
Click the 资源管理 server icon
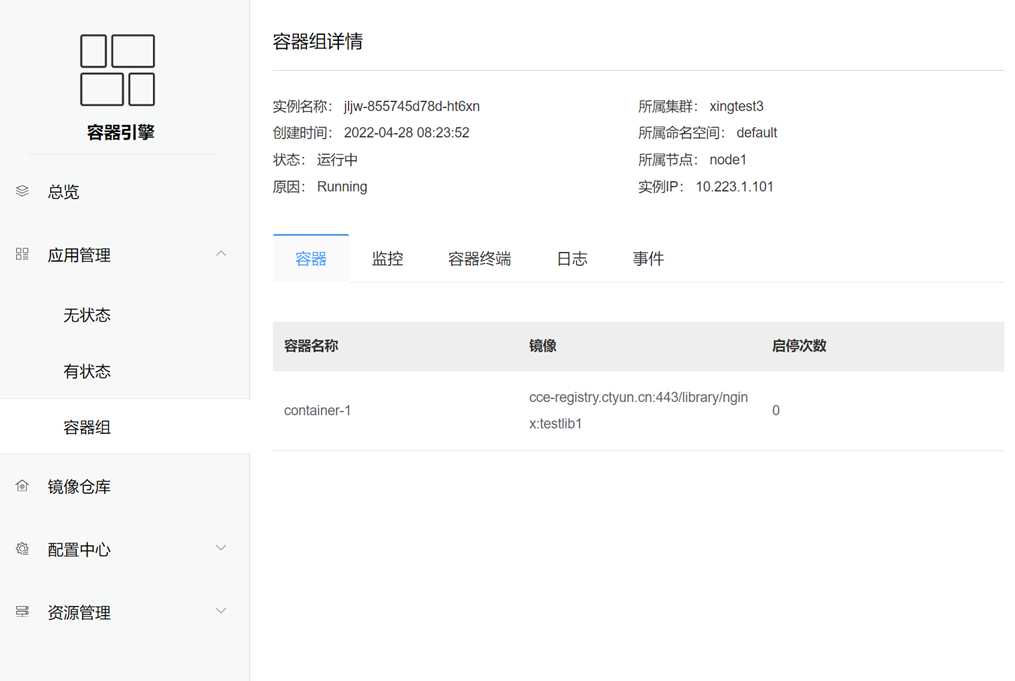[x=22, y=612]
